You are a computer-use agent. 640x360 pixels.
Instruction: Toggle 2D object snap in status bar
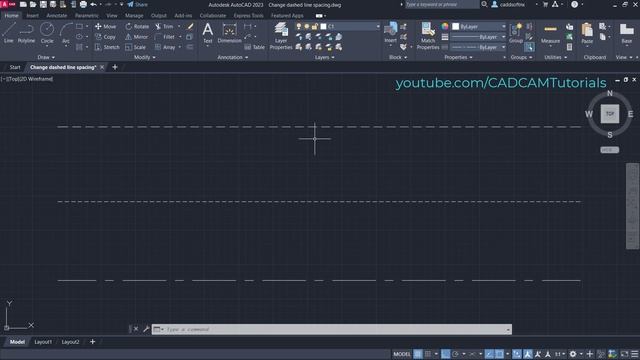[499, 354]
